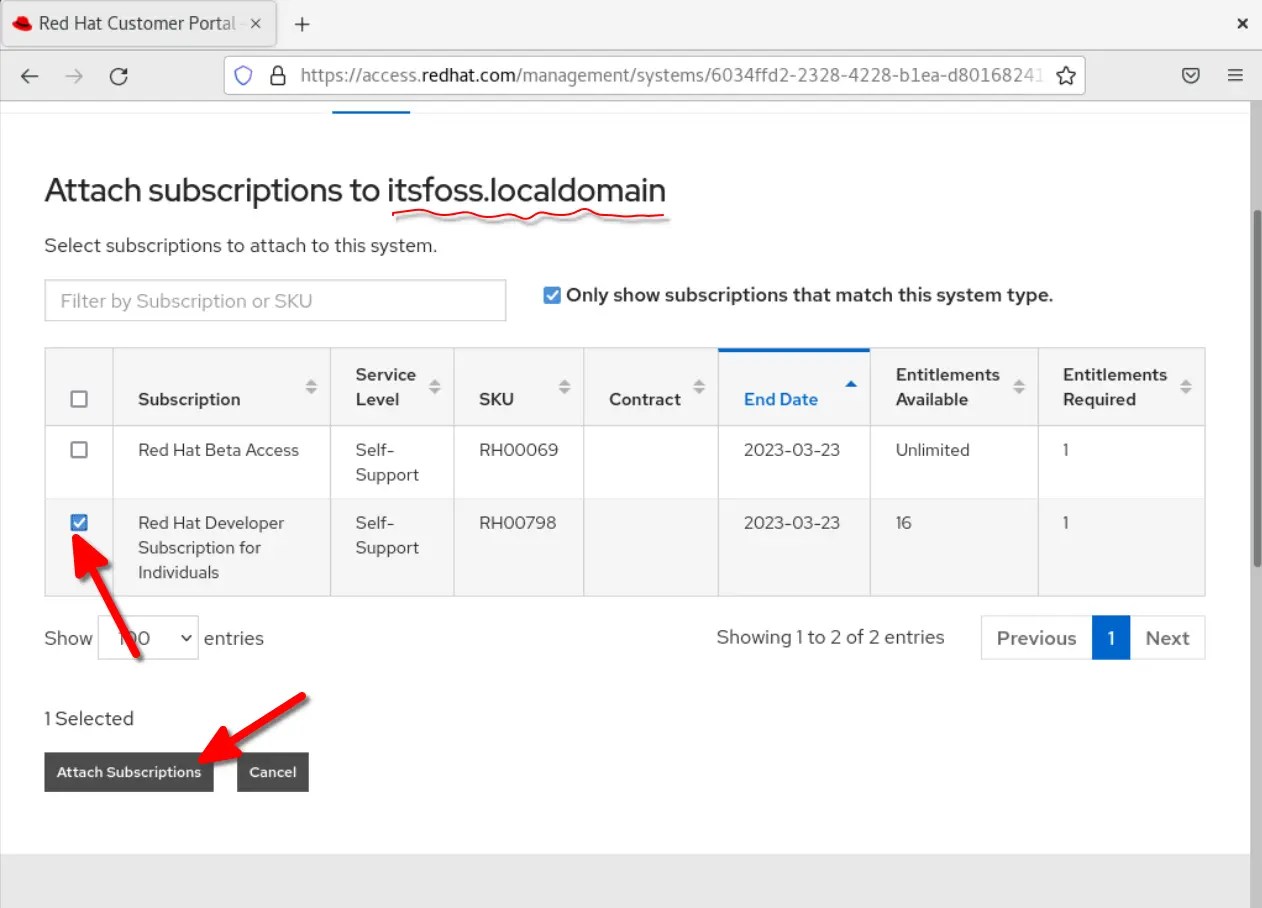Screen dimensions: 1262x908
Task: Open the Pocket save icon
Action: [1191, 76]
